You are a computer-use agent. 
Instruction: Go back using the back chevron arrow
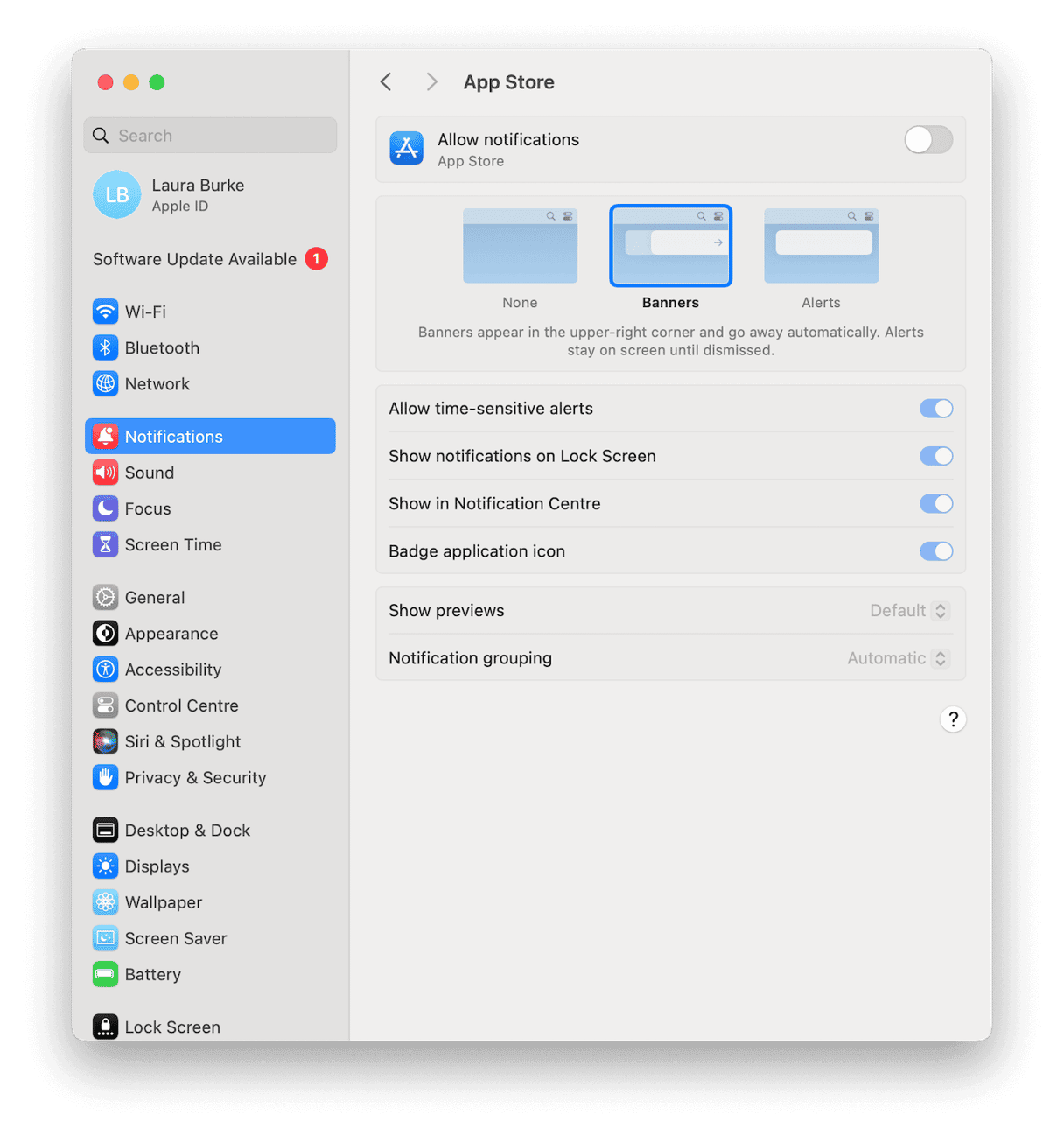click(x=385, y=81)
